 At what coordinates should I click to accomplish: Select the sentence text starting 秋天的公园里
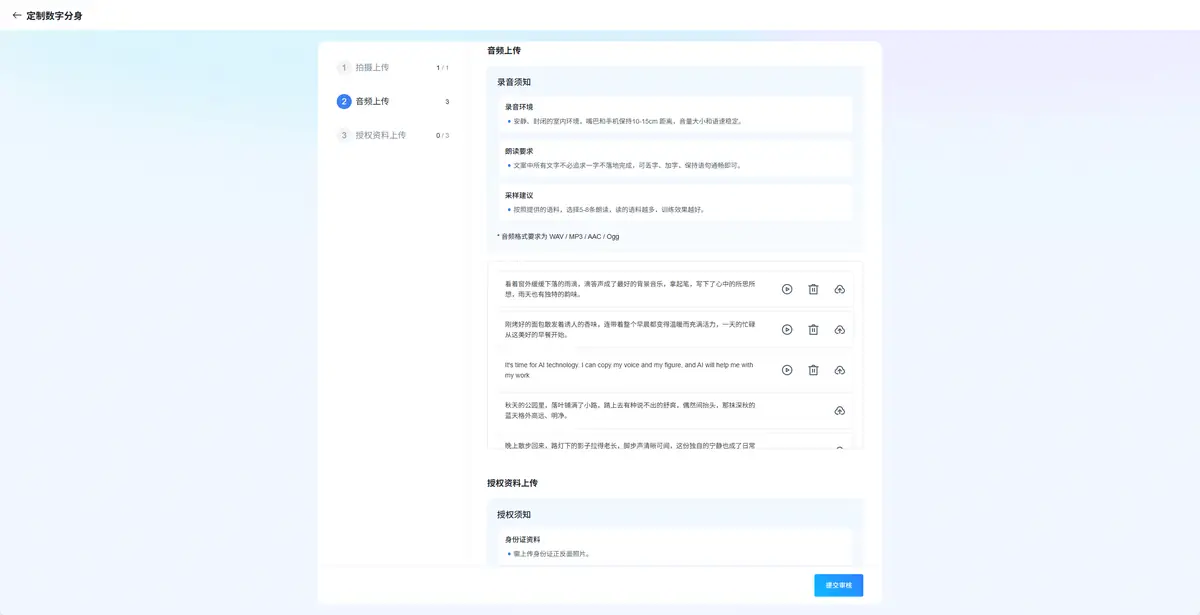(x=630, y=410)
